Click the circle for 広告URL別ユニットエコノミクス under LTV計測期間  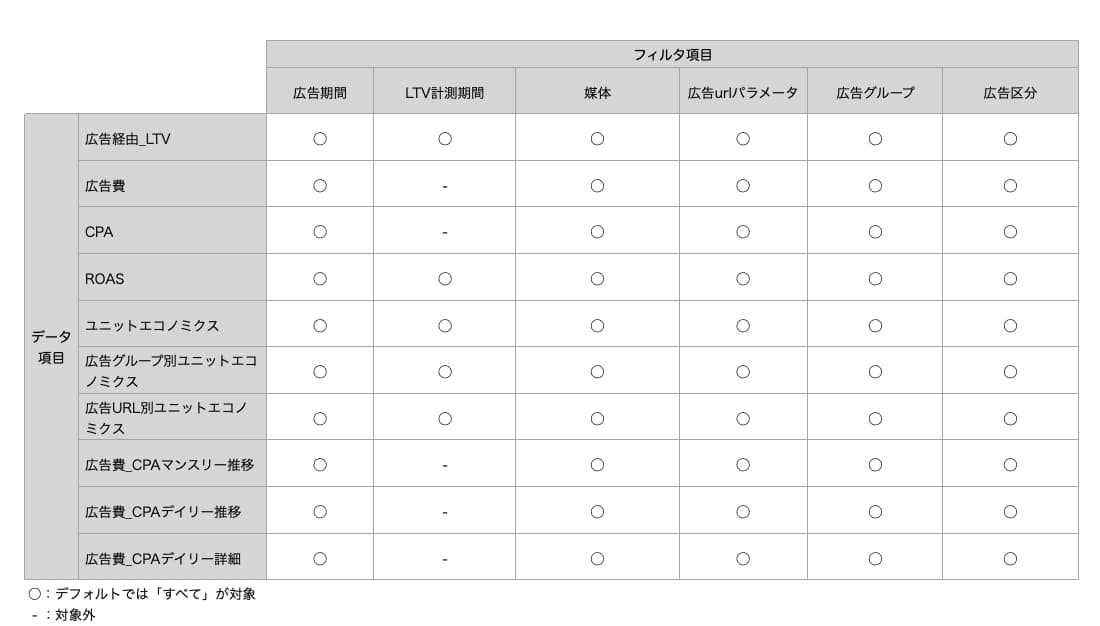(x=445, y=419)
